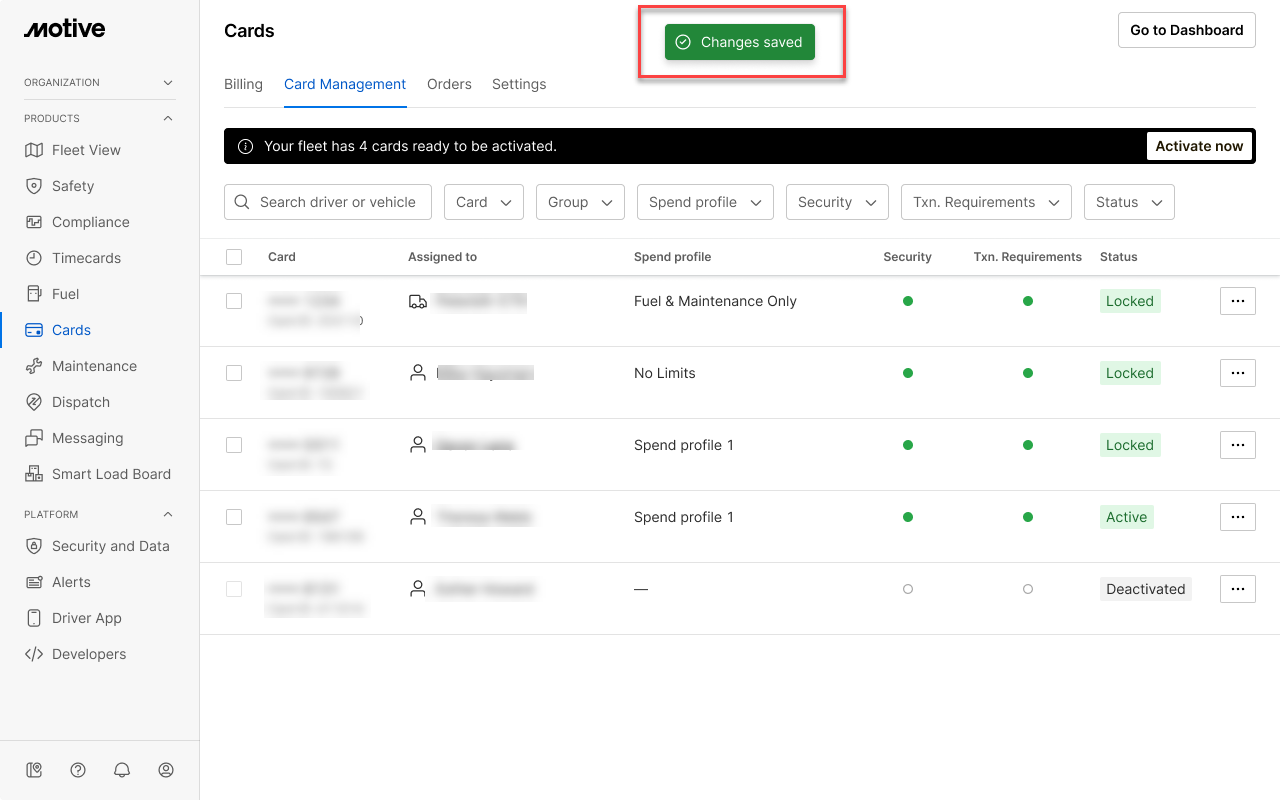Click the Go to Dashboard button
Image resolution: width=1280 pixels, height=800 pixels.
click(1186, 30)
